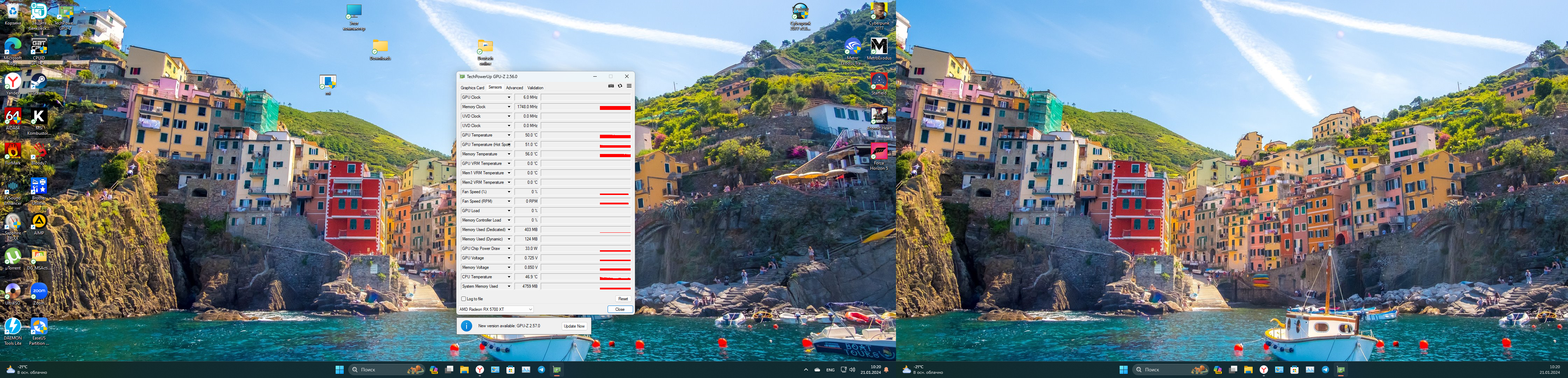Expand the GPU Clock sensor dropdown
1568x378 pixels.
coord(509,97)
